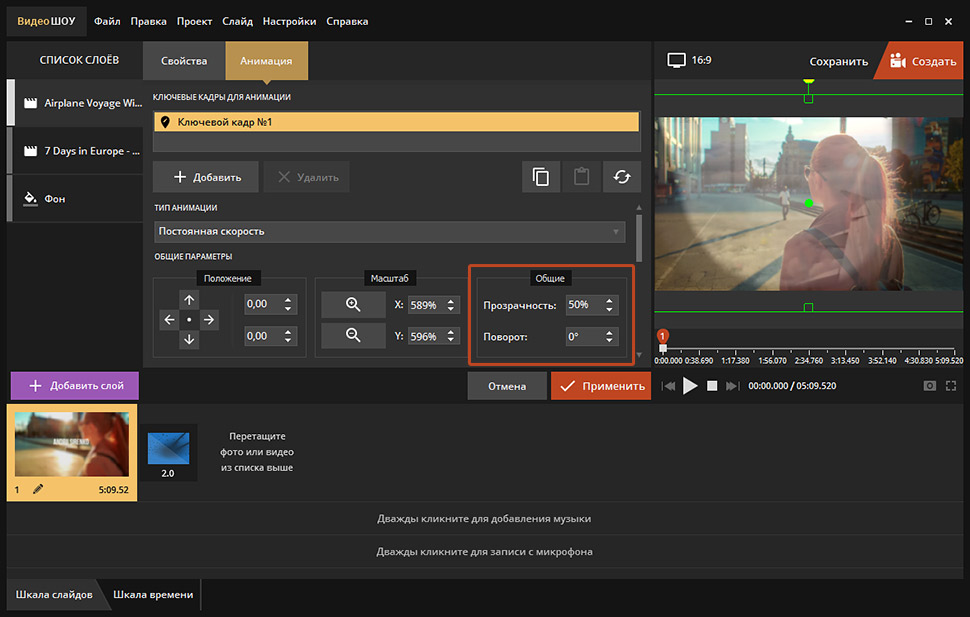Click the green center handle in preview

coord(809,203)
